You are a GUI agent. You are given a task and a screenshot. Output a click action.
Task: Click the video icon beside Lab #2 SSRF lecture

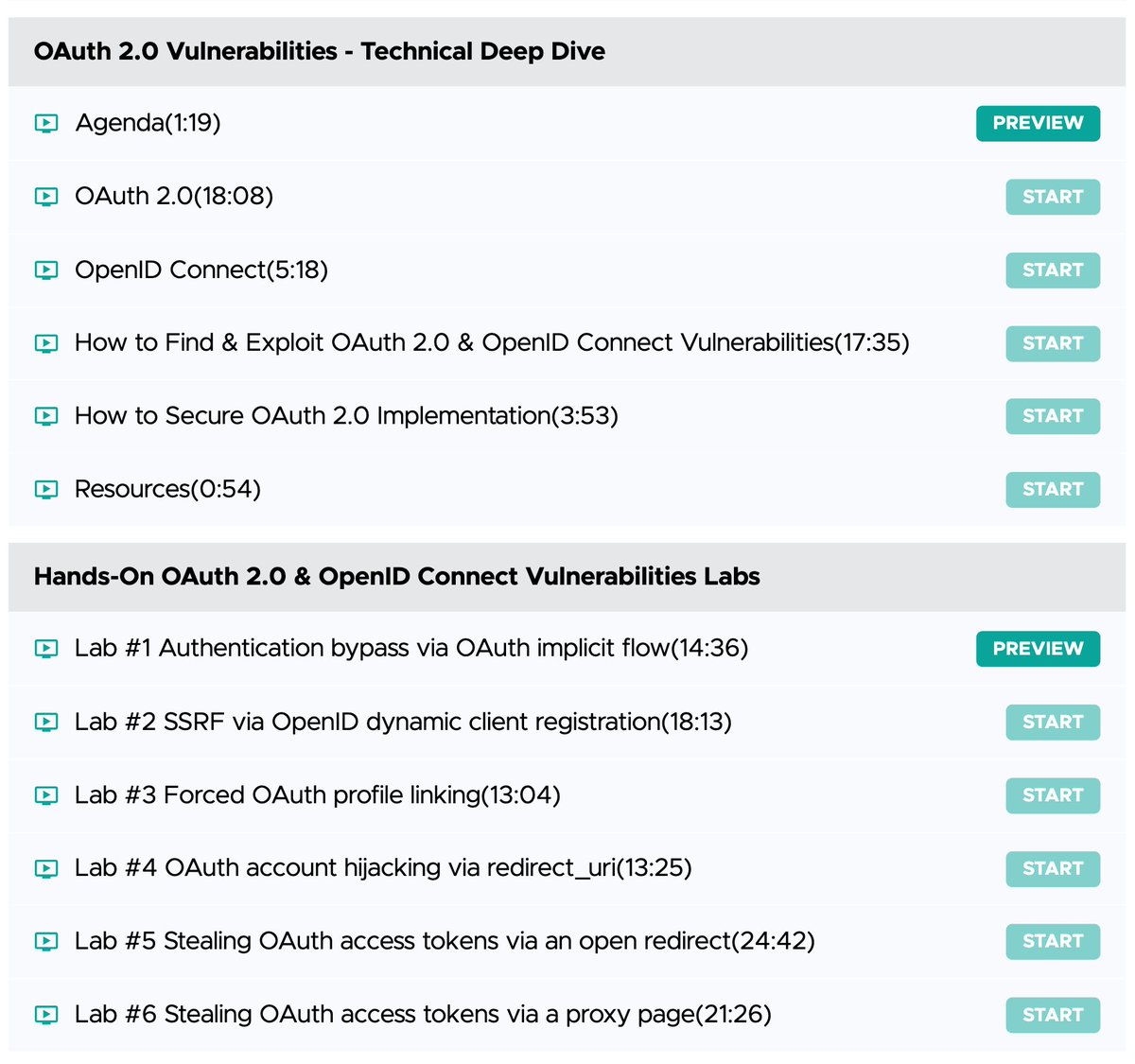tap(45, 722)
